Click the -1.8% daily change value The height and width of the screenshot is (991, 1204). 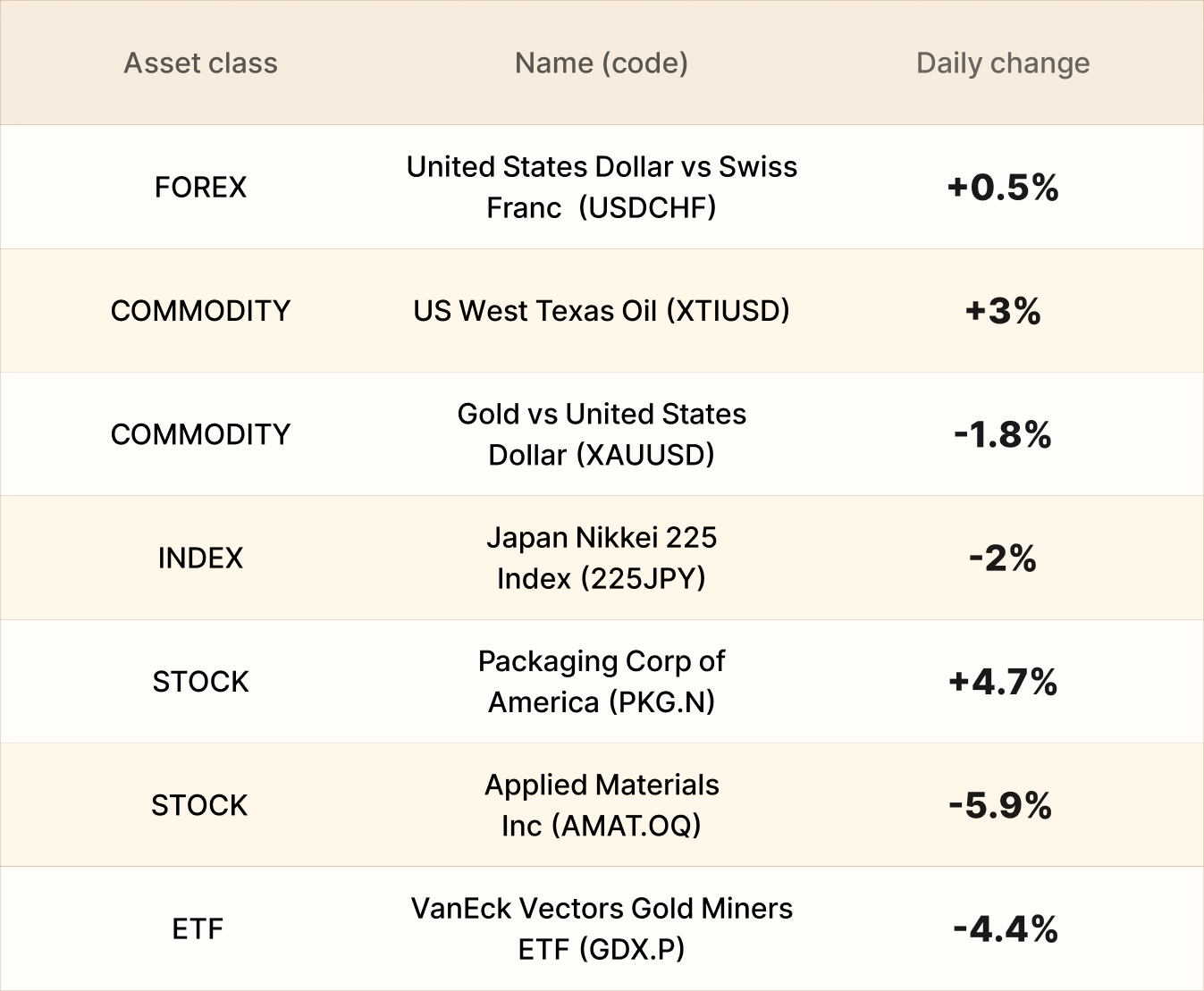pos(1003,434)
